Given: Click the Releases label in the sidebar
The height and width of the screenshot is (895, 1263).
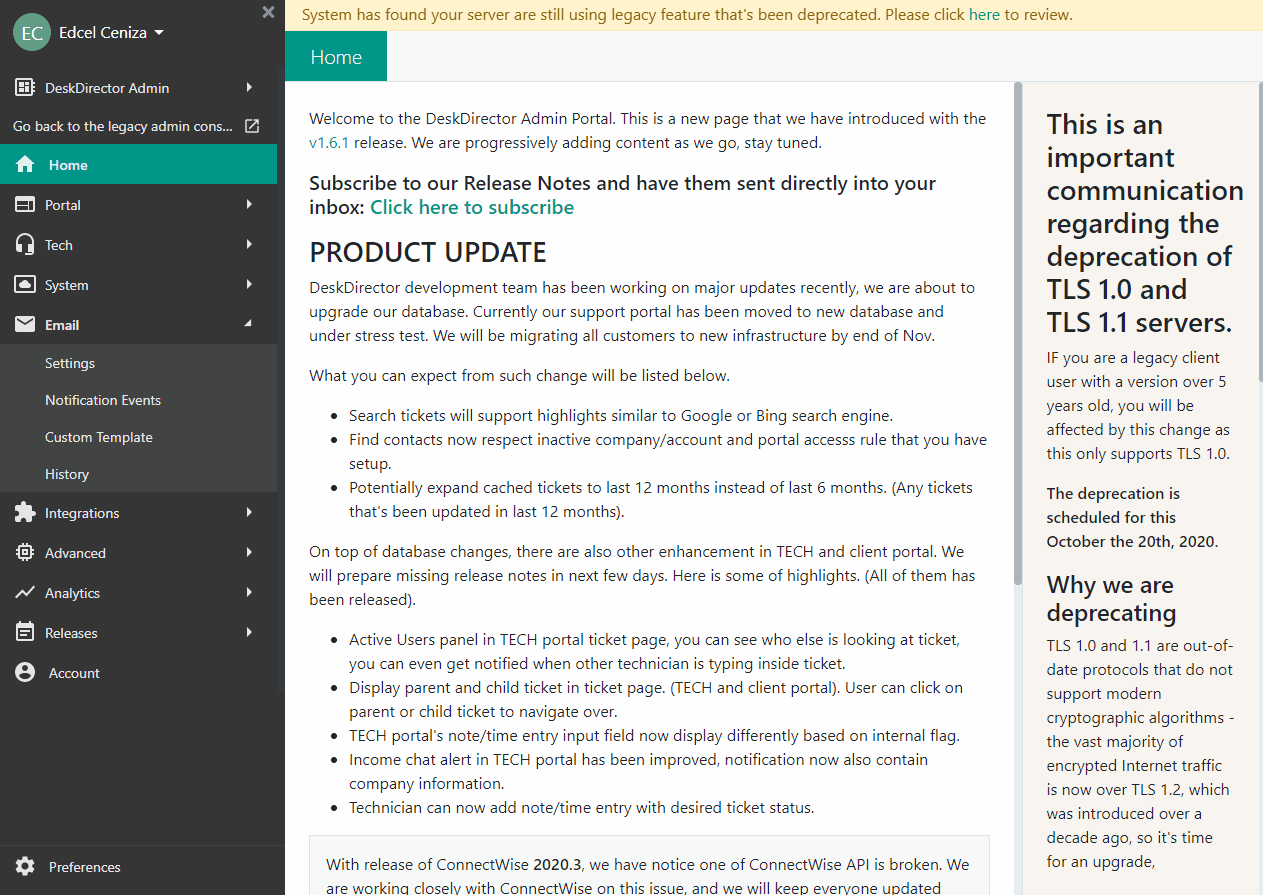Looking at the screenshot, I should point(71,633).
